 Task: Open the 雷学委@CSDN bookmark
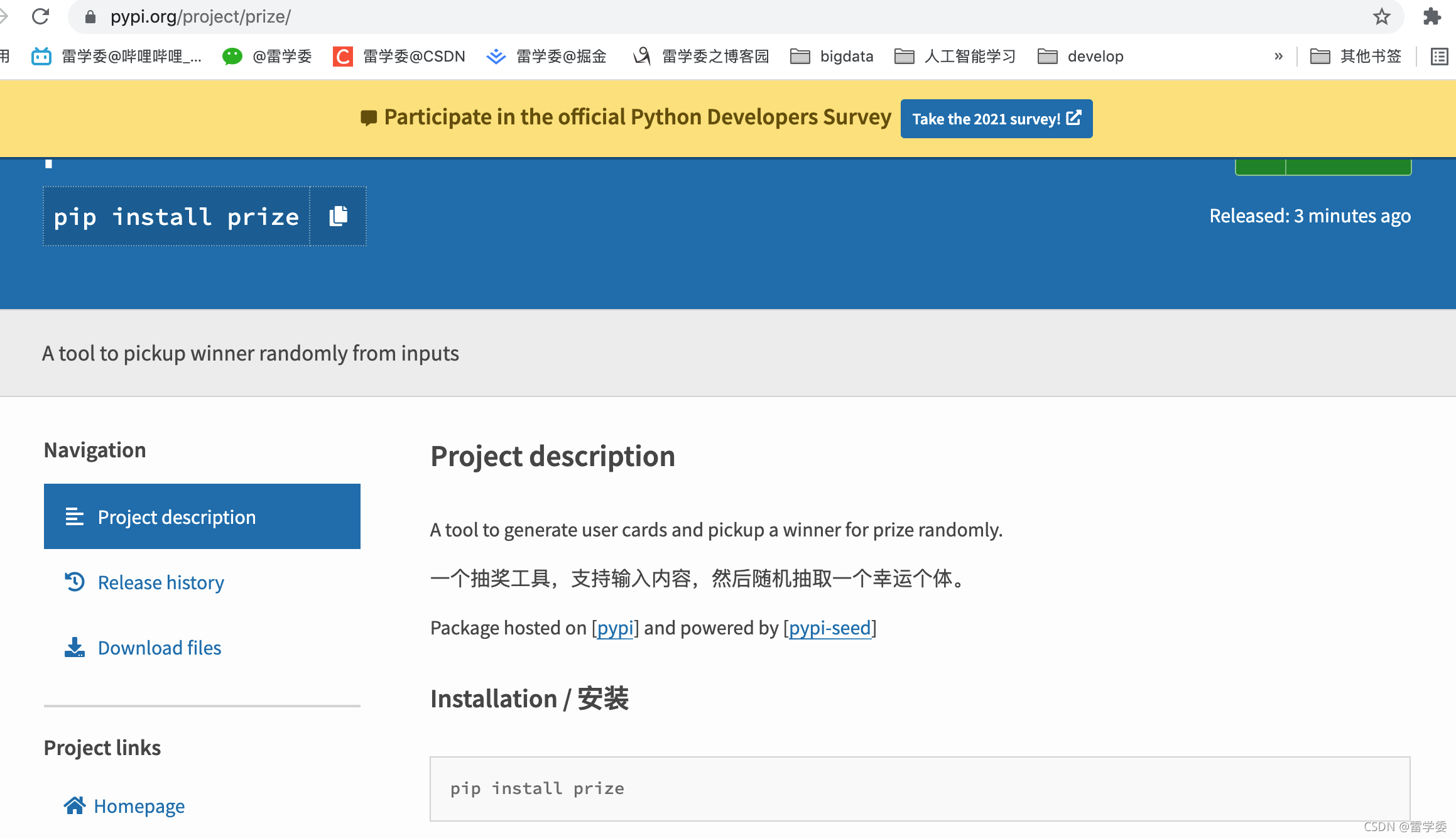pos(399,57)
